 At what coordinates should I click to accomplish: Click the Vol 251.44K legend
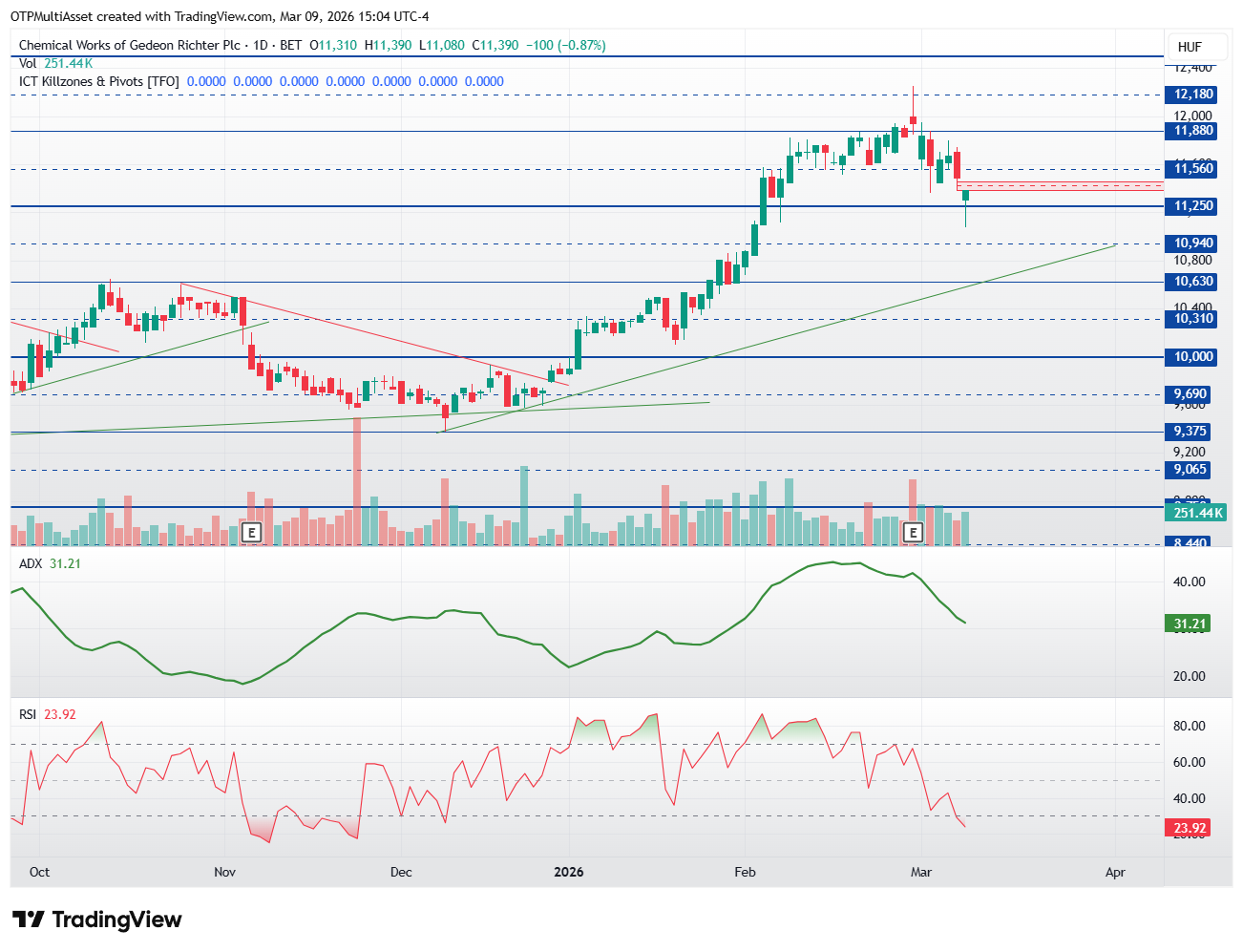55,63
